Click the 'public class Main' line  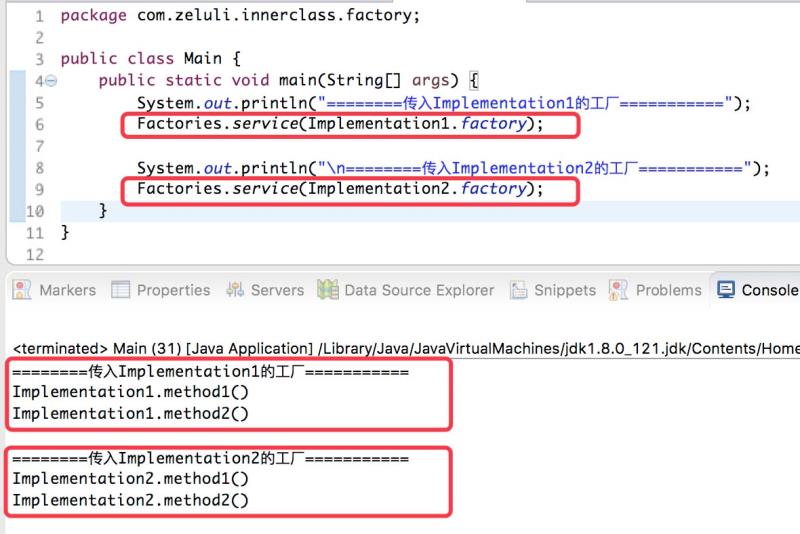tap(151, 59)
